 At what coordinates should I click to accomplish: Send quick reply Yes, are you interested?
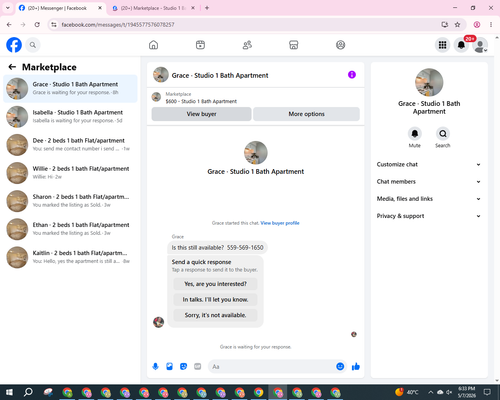click(x=215, y=284)
